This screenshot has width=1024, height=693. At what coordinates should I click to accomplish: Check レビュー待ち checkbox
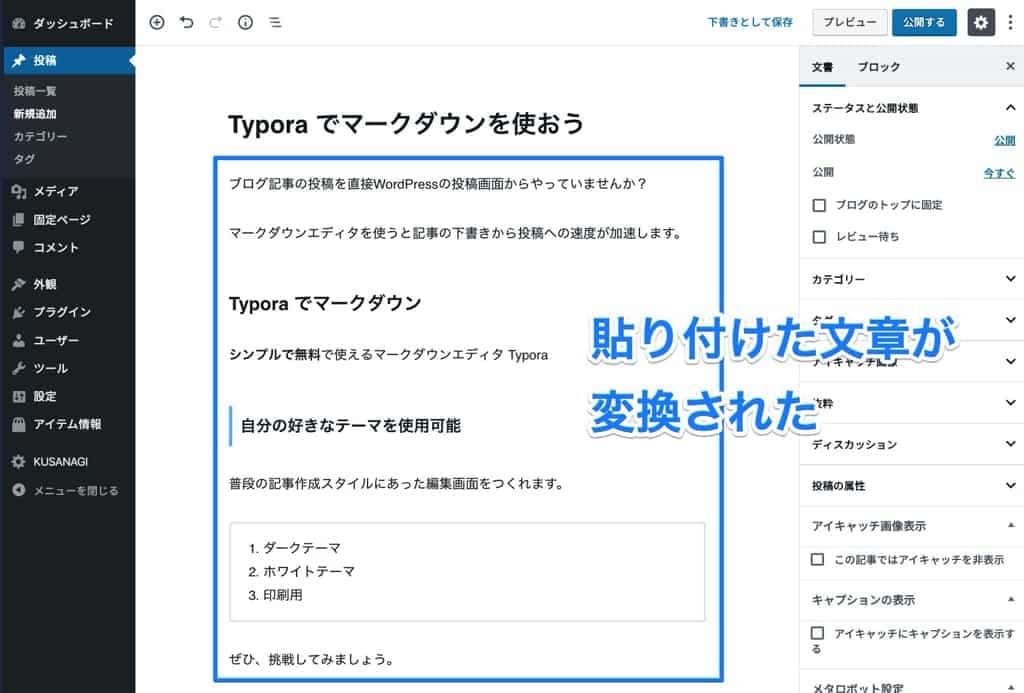[x=819, y=237]
